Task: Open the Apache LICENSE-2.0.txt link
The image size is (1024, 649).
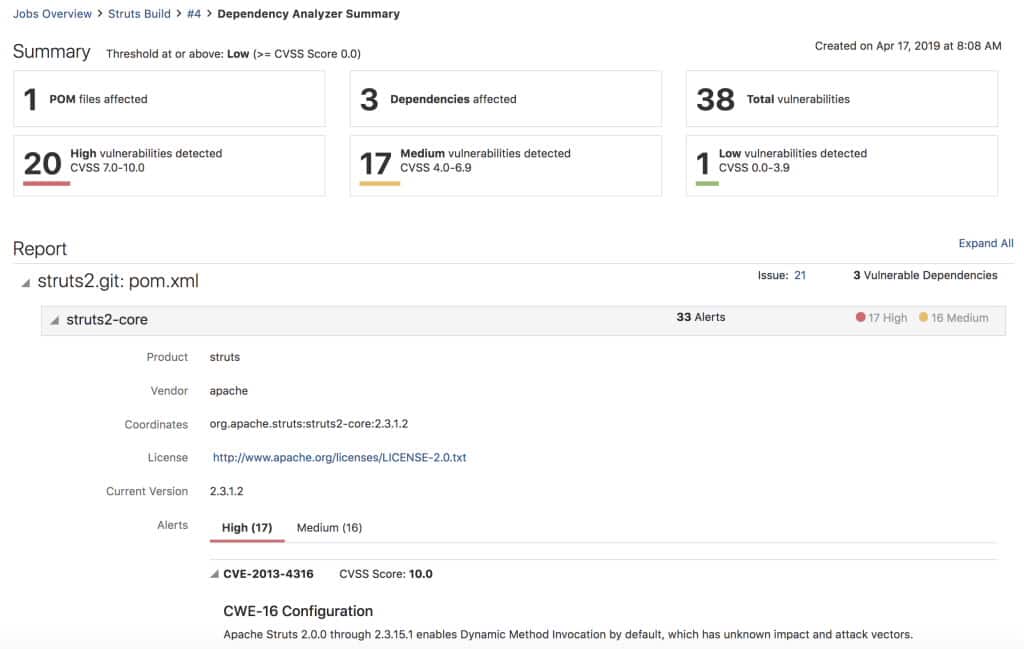Action: click(x=340, y=457)
